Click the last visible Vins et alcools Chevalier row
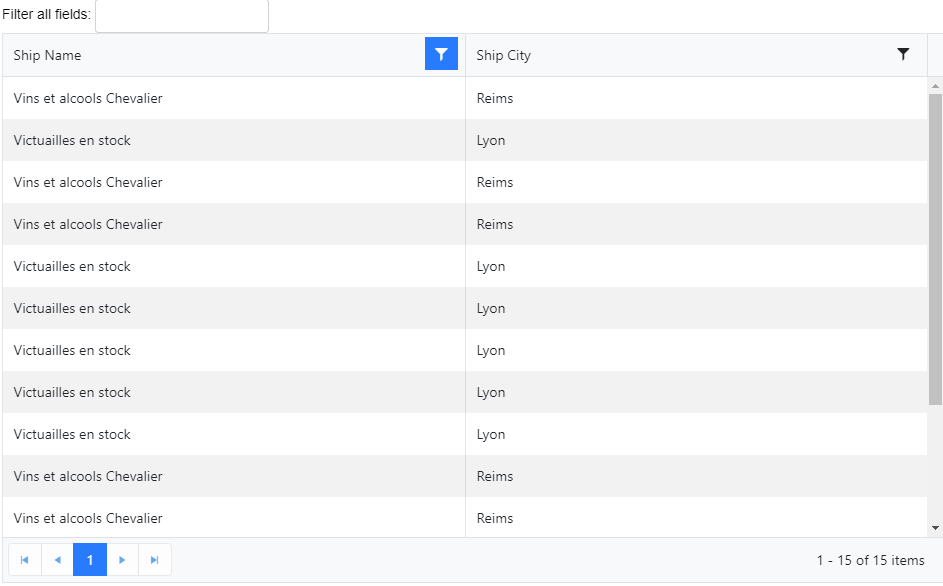Screen dimensions: 943x586 [88, 518]
